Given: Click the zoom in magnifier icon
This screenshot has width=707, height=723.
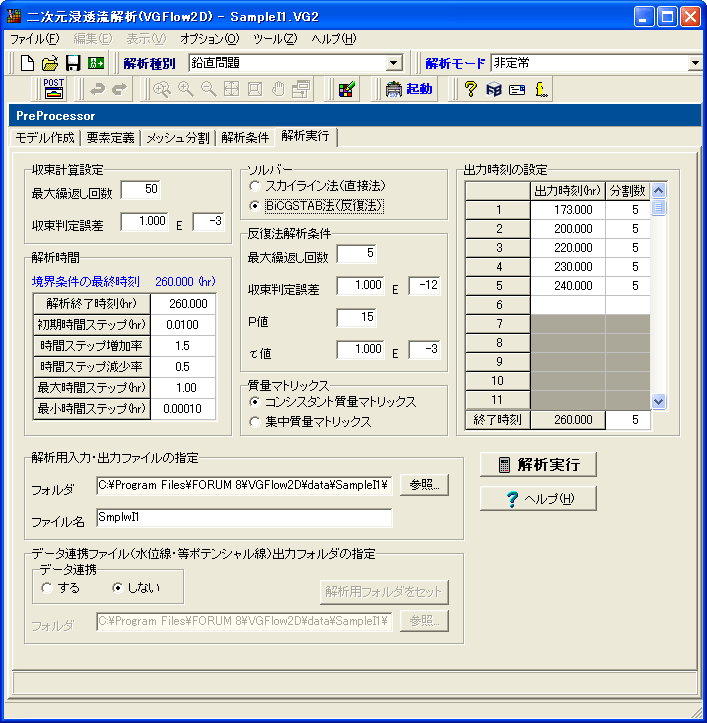Looking at the screenshot, I should [185, 89].
